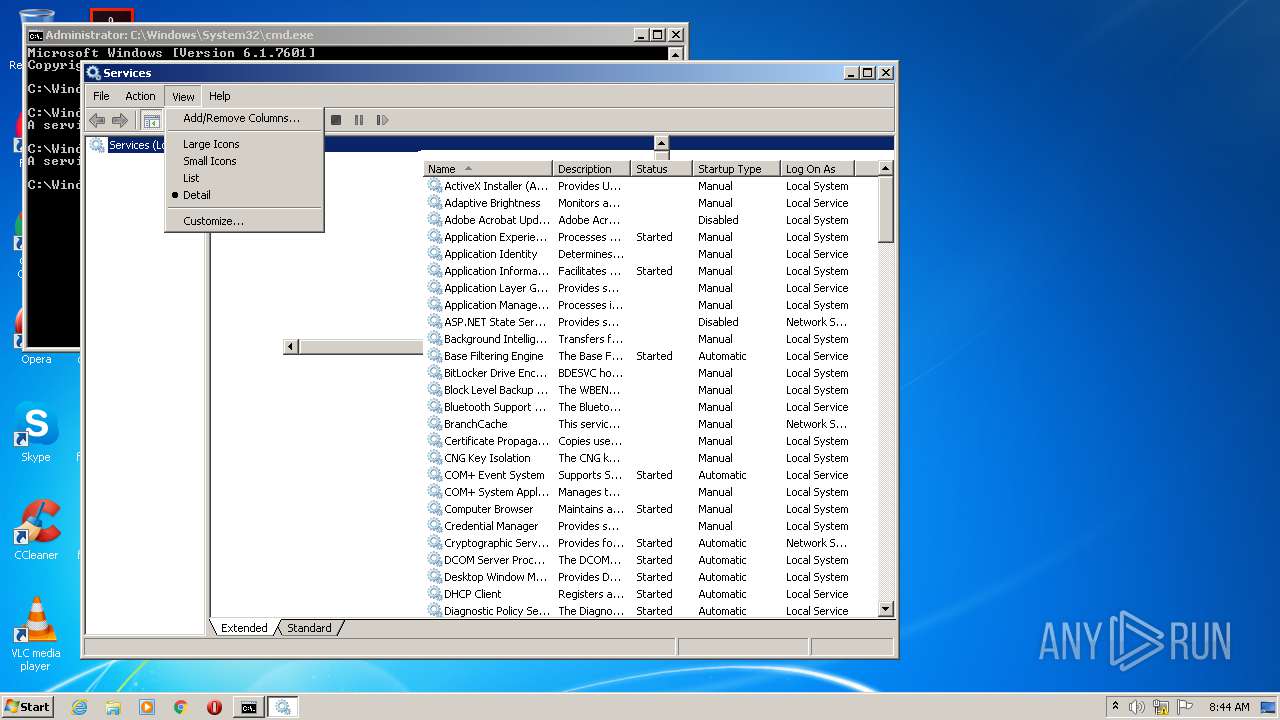1280x720 pixels.
Task: Click cmd.exe window title bar
Action: (330, 34)
